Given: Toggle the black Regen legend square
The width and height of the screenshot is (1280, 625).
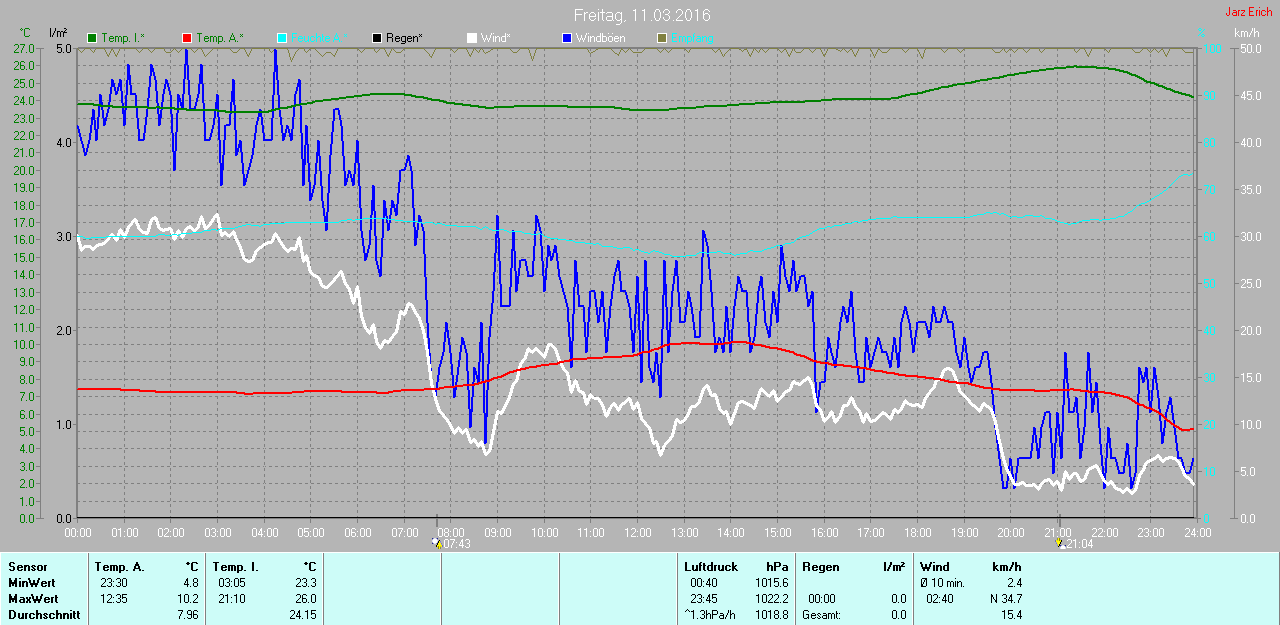Looking at the screenshot, I should 377,38.
